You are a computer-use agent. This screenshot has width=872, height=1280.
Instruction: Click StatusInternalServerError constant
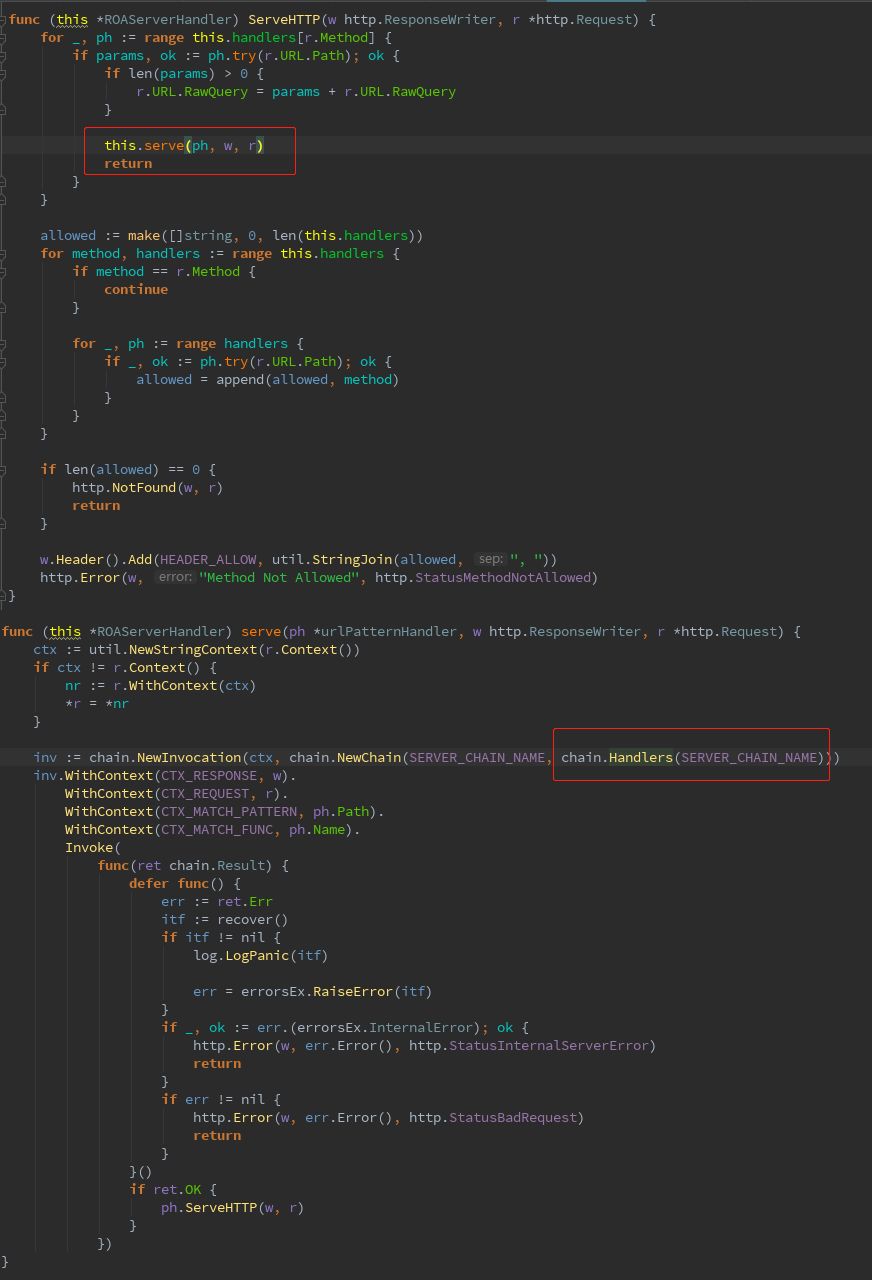(549, 1045)
